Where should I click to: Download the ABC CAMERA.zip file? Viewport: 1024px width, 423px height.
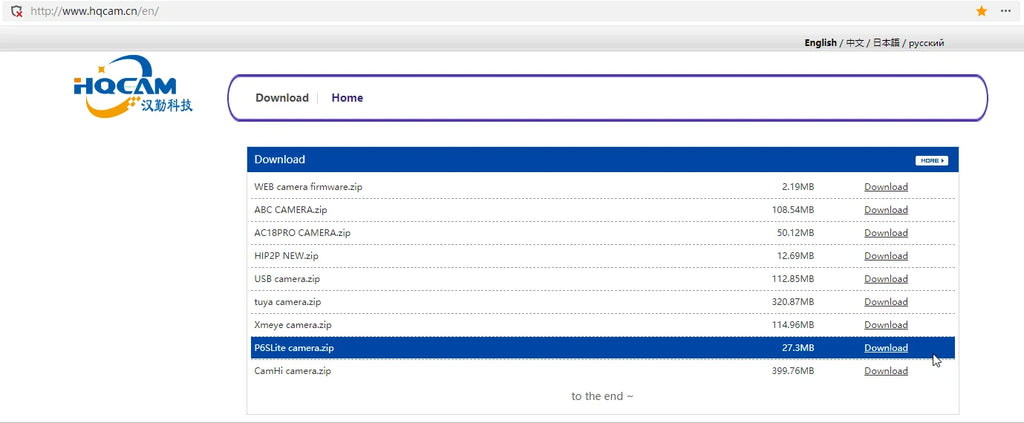point(886,210)
